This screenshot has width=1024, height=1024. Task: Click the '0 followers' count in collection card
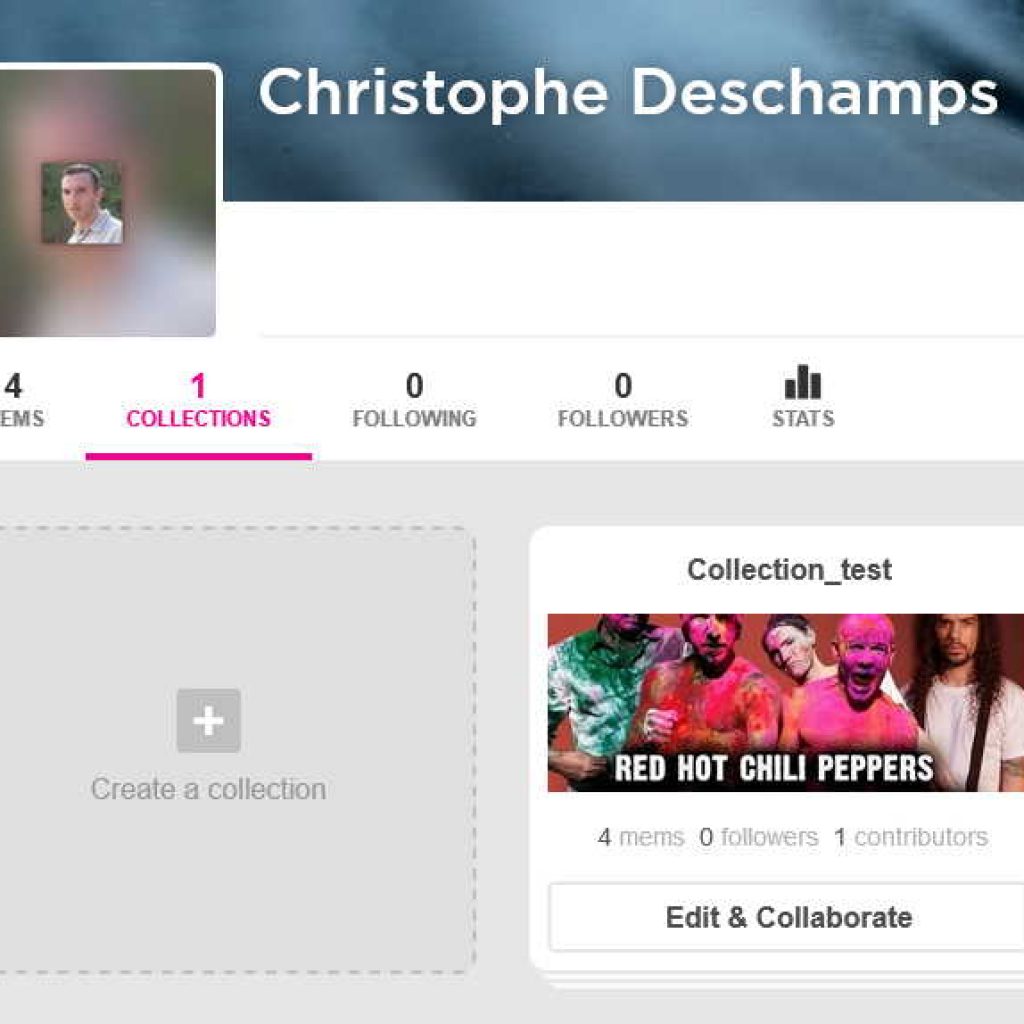click(x=758, y=837)
